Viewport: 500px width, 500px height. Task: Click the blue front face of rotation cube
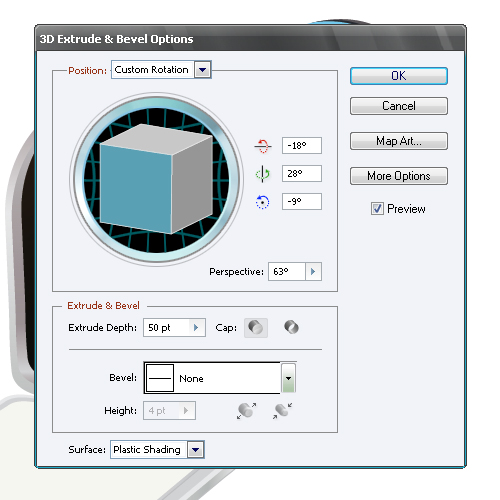coord(136,188)
